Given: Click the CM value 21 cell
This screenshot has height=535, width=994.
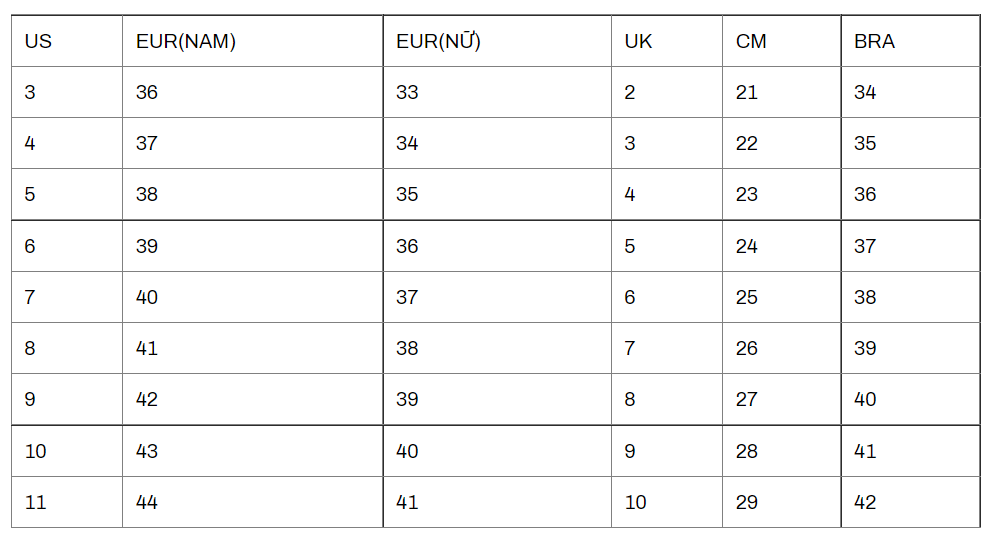Looking at the screenshot, I should (x=747, y=93).
